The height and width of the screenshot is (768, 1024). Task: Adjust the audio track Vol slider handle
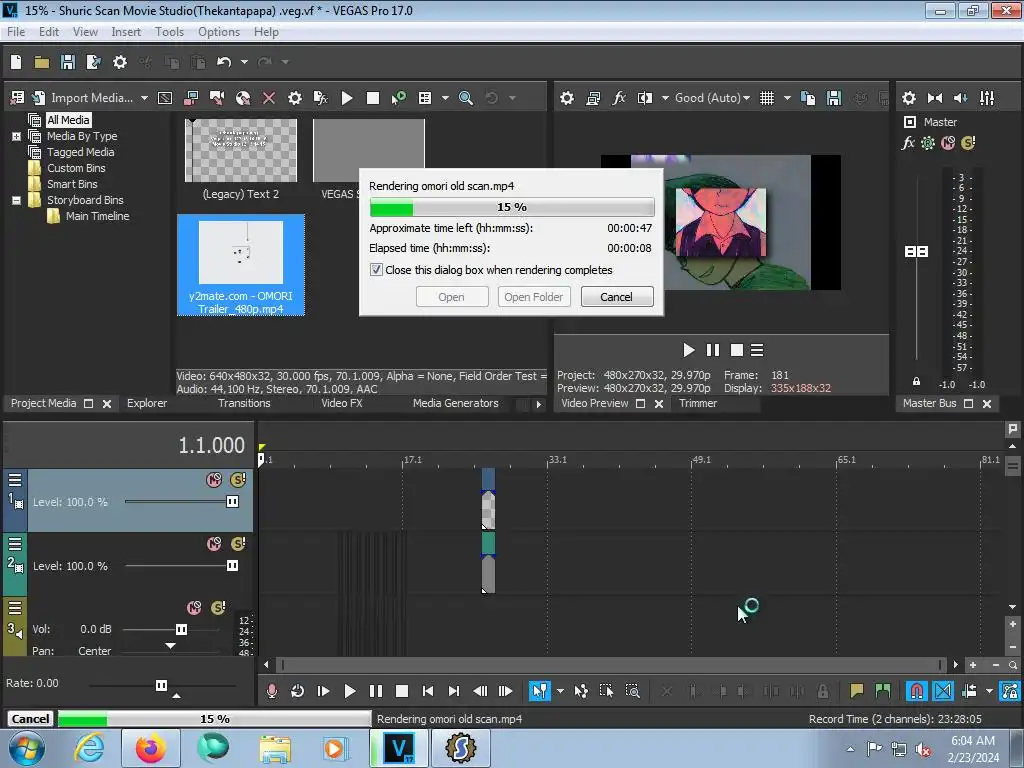tap(182, 630)
